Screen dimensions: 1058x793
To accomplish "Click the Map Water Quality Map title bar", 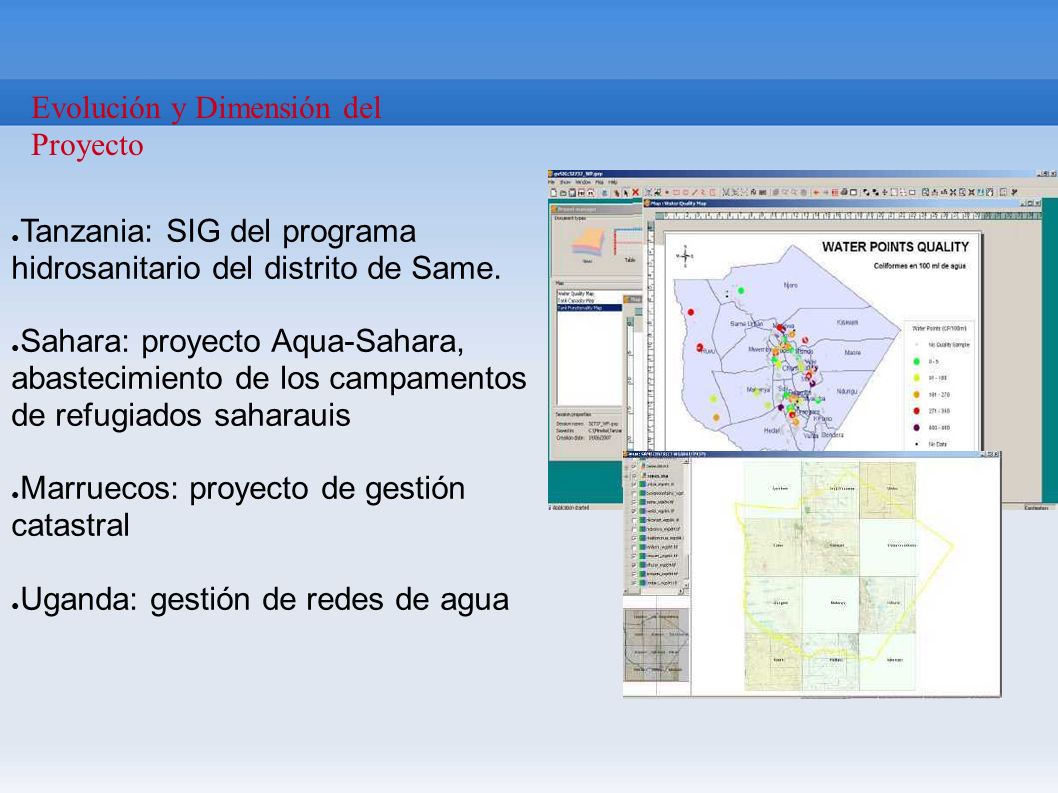I will [843, 203].
